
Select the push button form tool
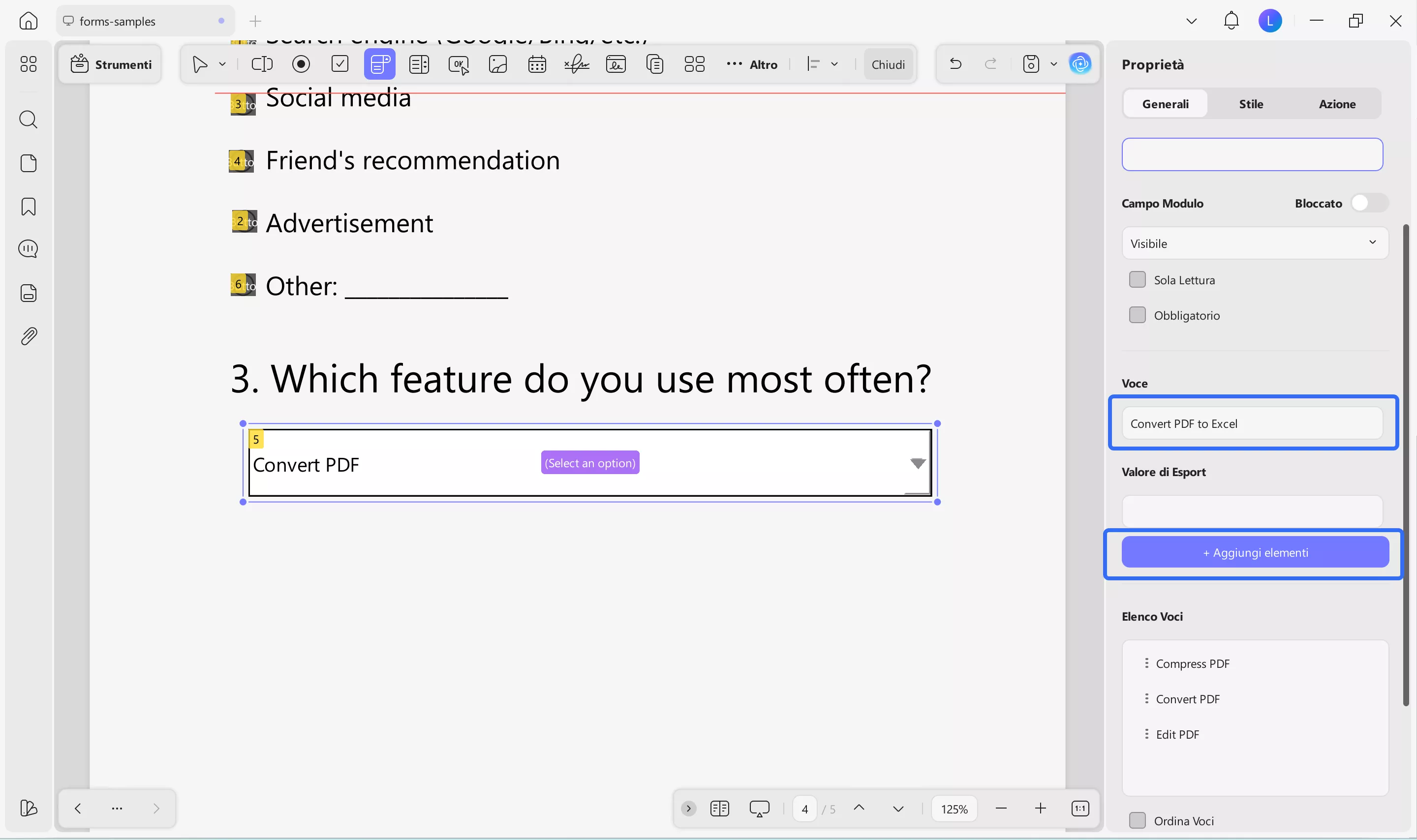point(458,64)
